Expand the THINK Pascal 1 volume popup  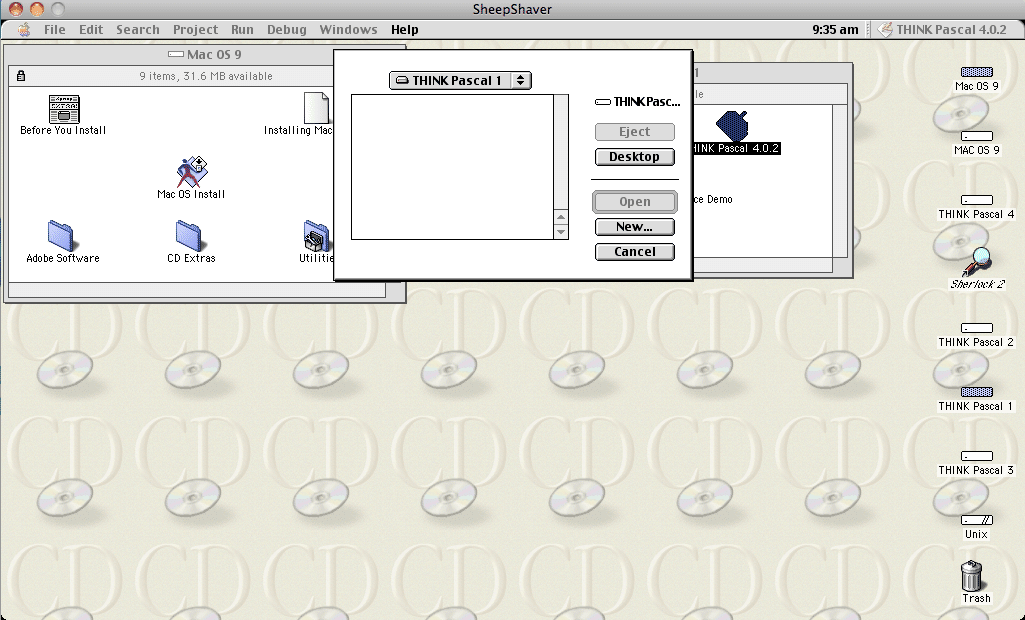(x=460, y=80)
